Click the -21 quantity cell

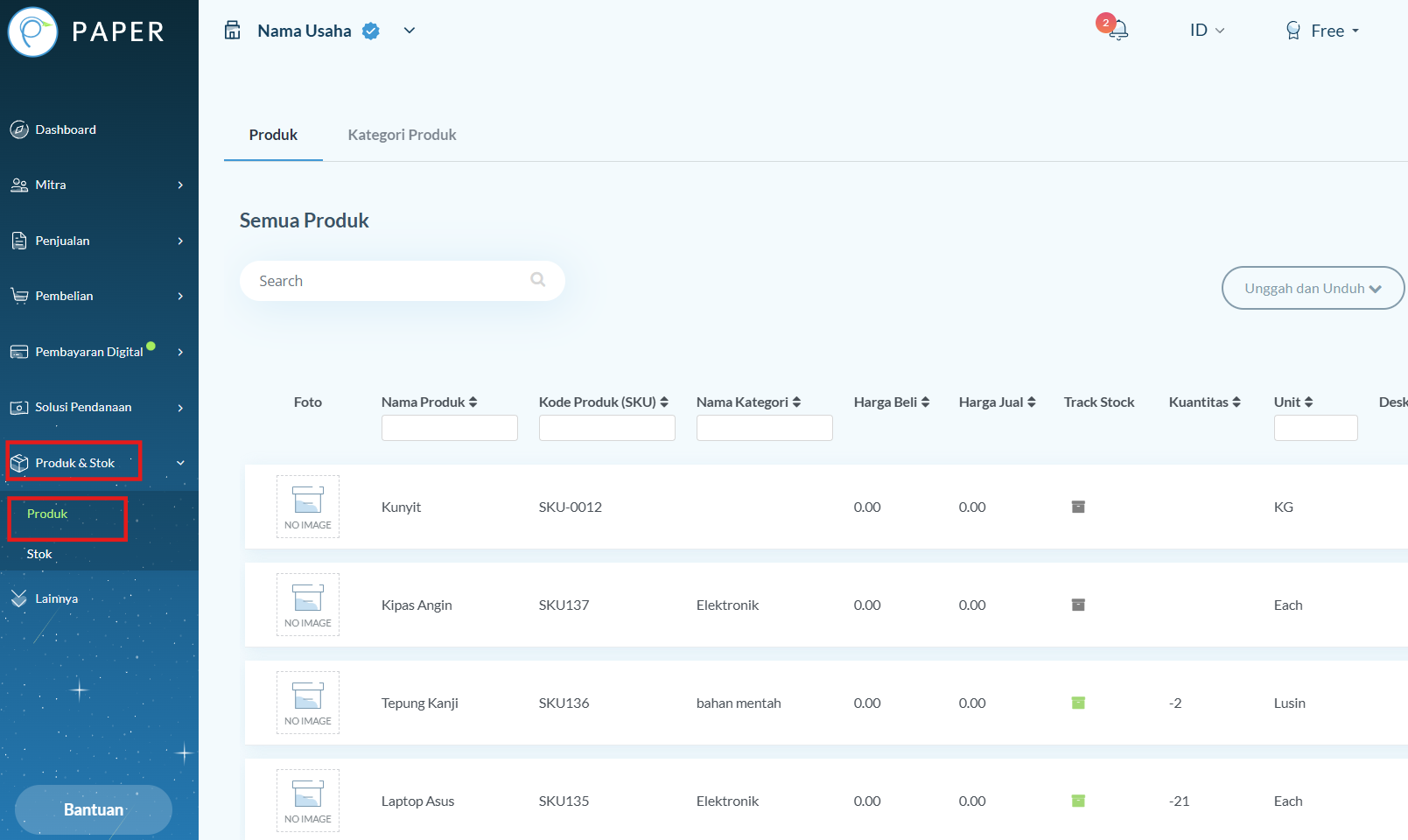point(1179,801)
